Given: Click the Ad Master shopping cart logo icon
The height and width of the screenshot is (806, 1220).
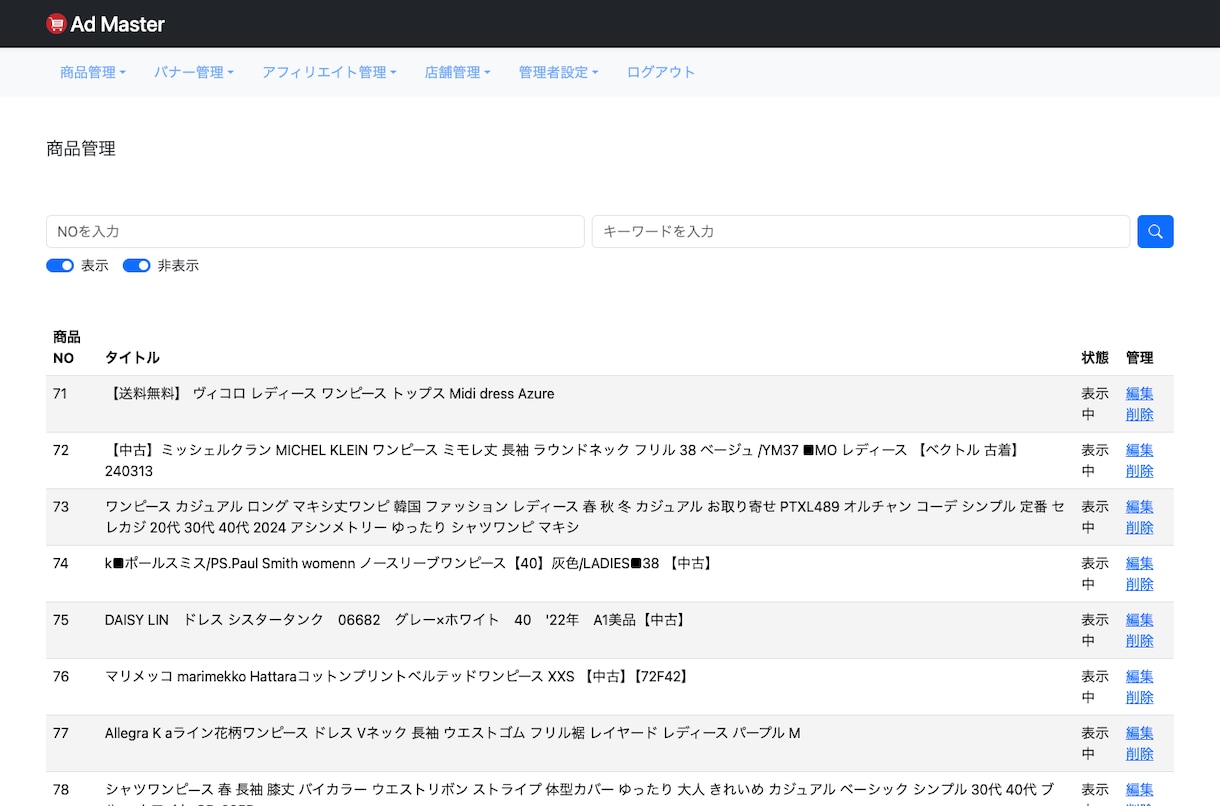Looking at the screenshot, I should click(x=56, y=24).
